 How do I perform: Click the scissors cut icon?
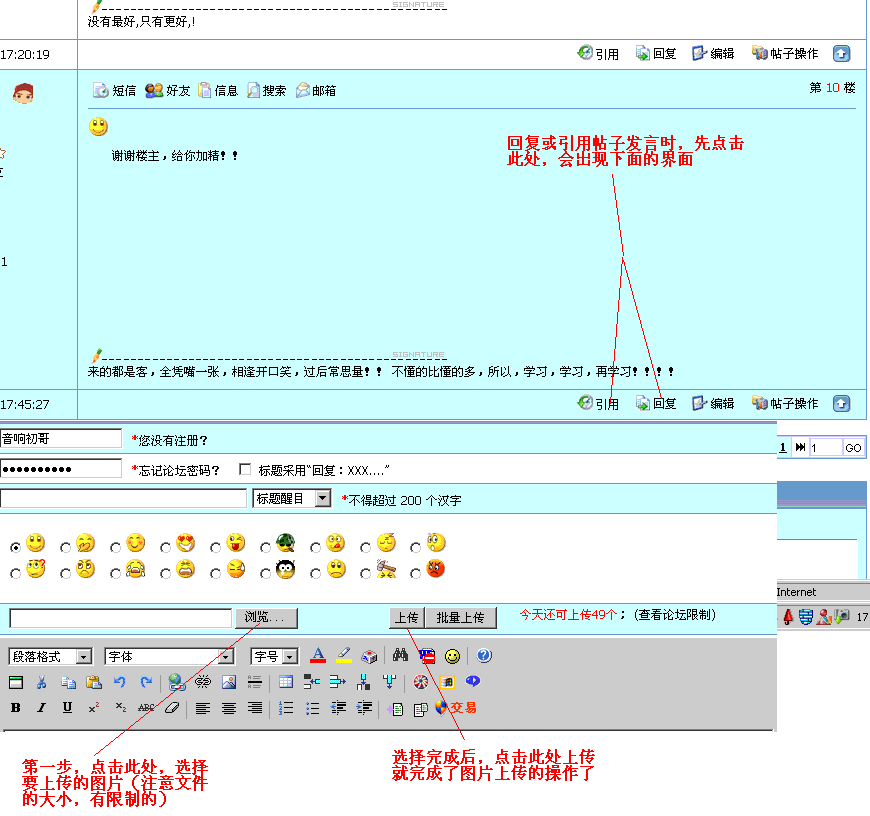click(42, 682)
